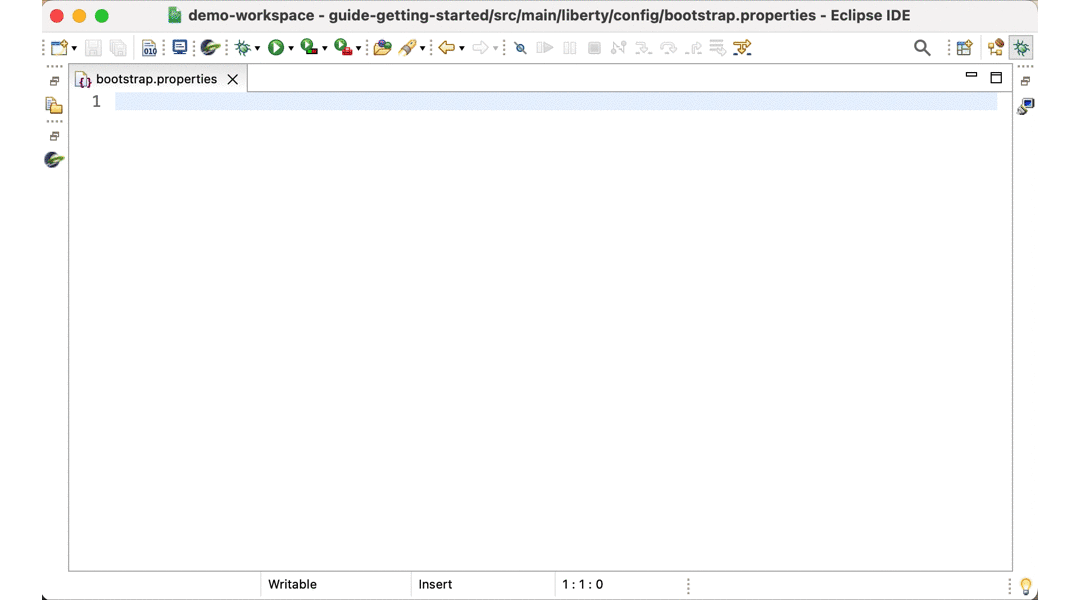Viewport: 1080px width, 600px height.
Task: Click the Forward navigation arrow
Action: 480,48
